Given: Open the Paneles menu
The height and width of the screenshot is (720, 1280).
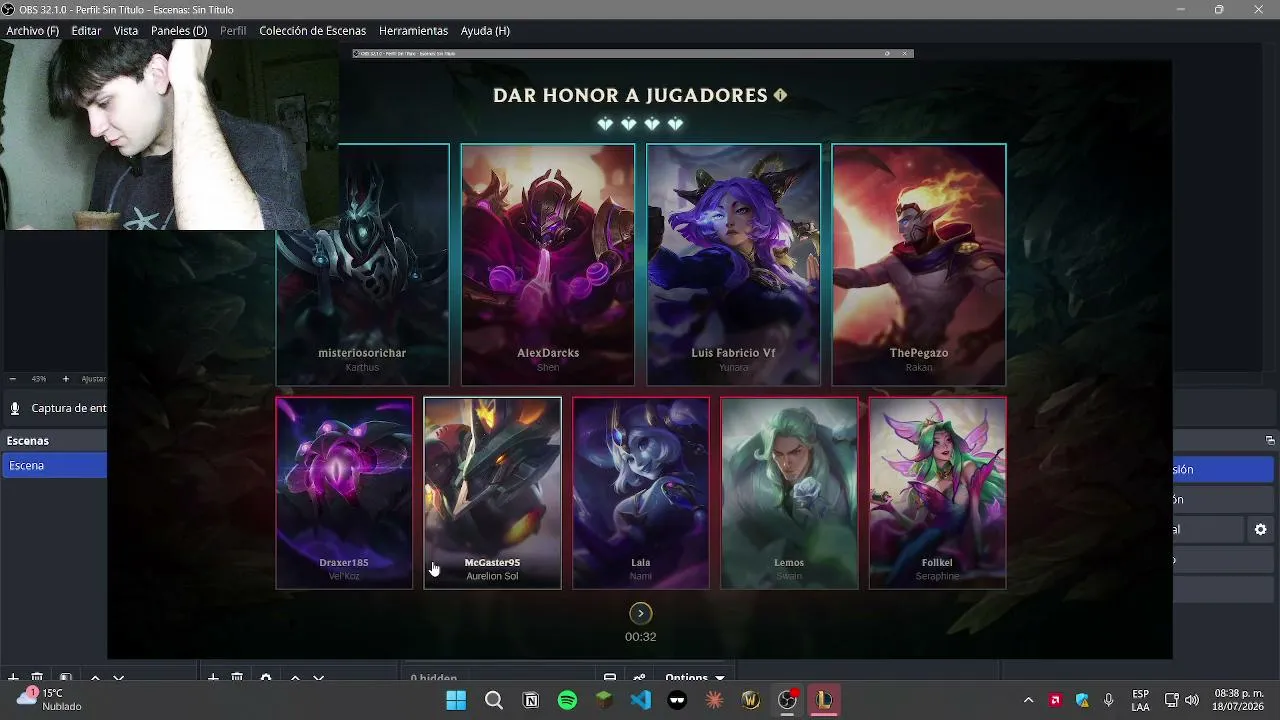Looking at the screenshot, I should pyautogui.click(x=179, y=31).
